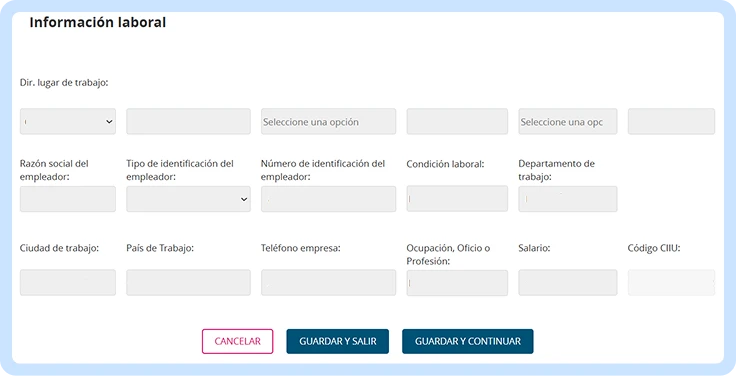This screenshot has height=376, width=736.
Task: Click the 'Condición laboral:' label
Action: (x=445, y=164)
